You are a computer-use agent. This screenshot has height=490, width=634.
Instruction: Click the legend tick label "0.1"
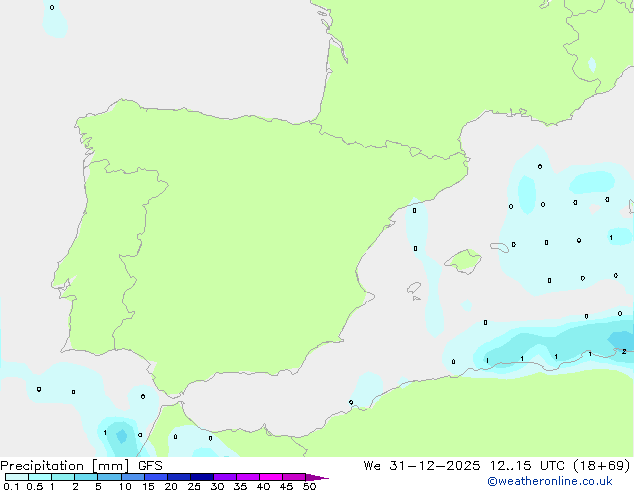tap(11, 486)
